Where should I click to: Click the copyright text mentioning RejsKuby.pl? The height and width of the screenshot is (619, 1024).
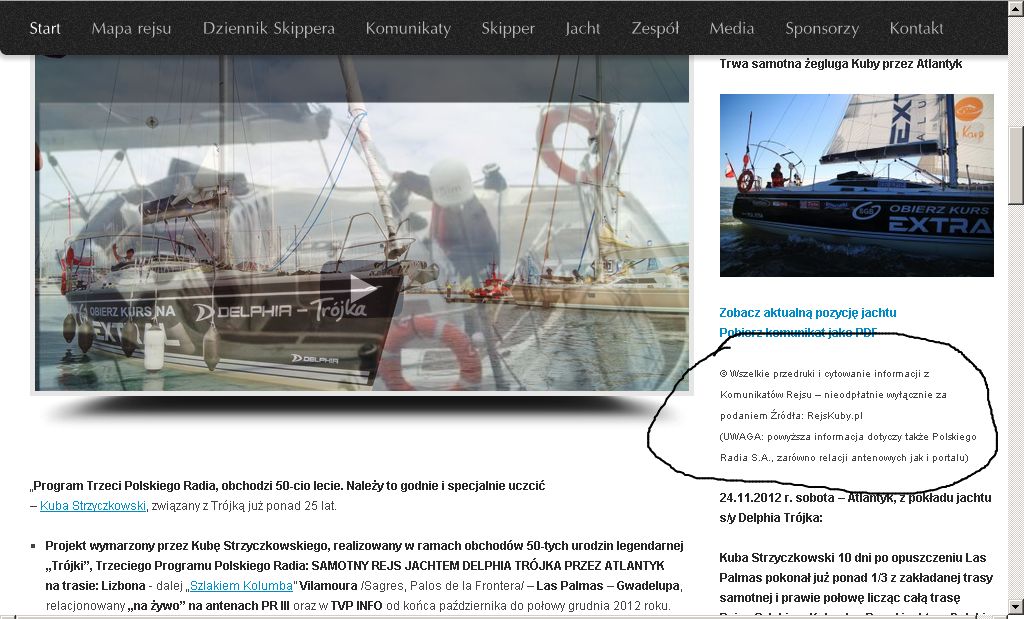click(x=833, y=394)
